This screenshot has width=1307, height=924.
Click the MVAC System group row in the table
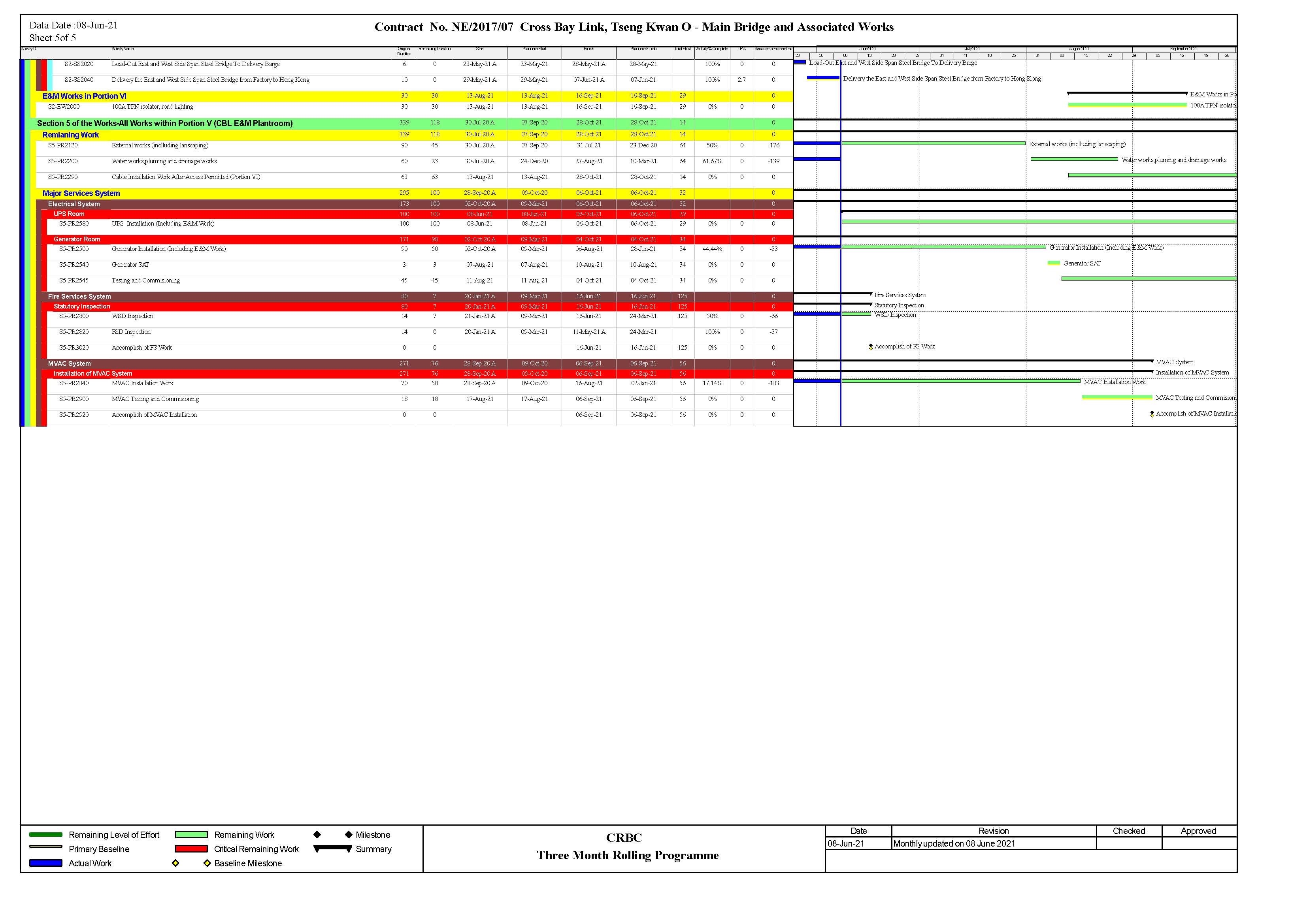point(417,364)
